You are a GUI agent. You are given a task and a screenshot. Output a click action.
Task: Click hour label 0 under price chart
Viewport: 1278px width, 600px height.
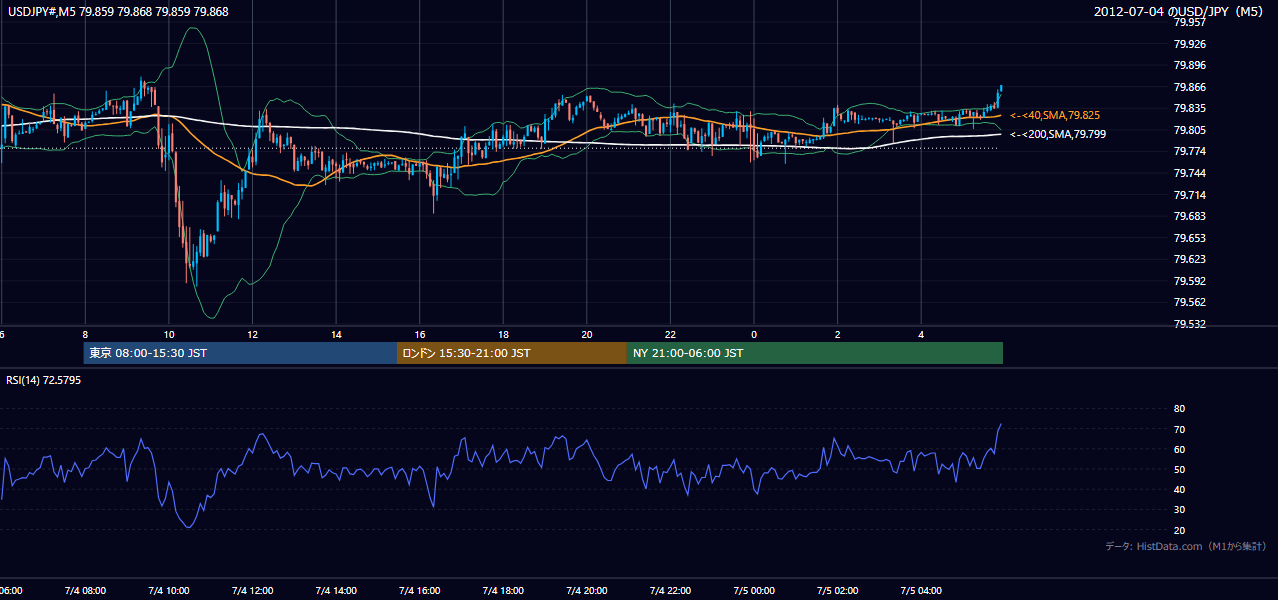coord(754,335)
